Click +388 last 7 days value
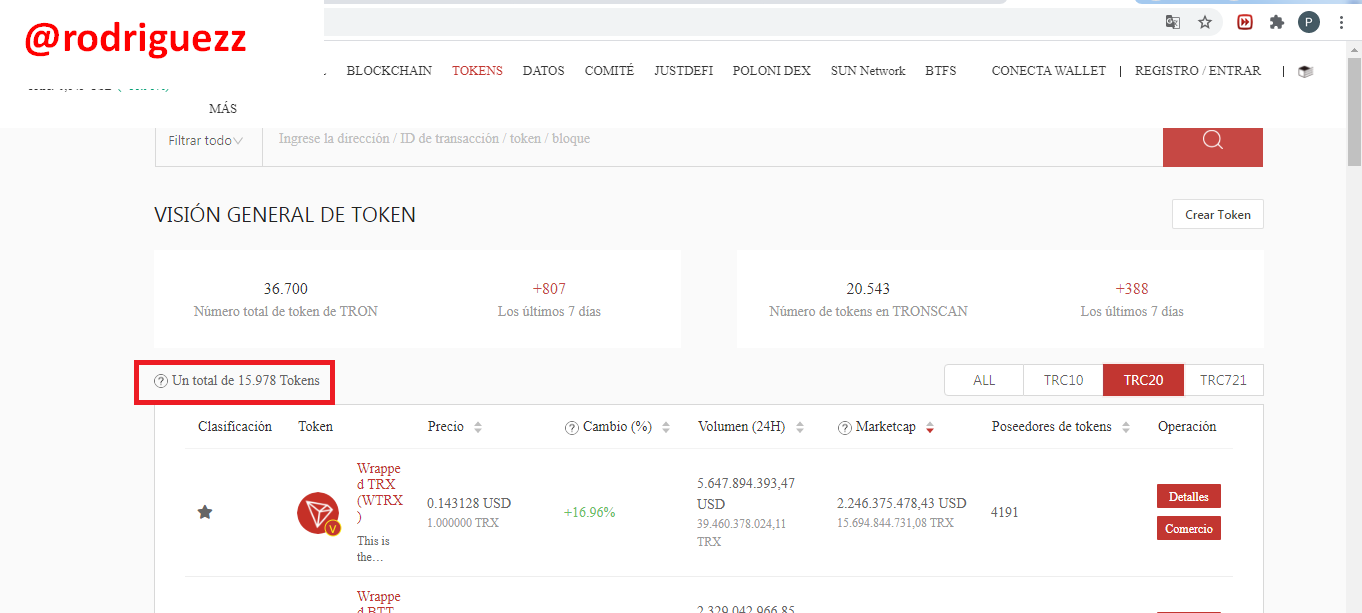Image resolution: width=1362 pixels, height=613 pixels. 1132,289
